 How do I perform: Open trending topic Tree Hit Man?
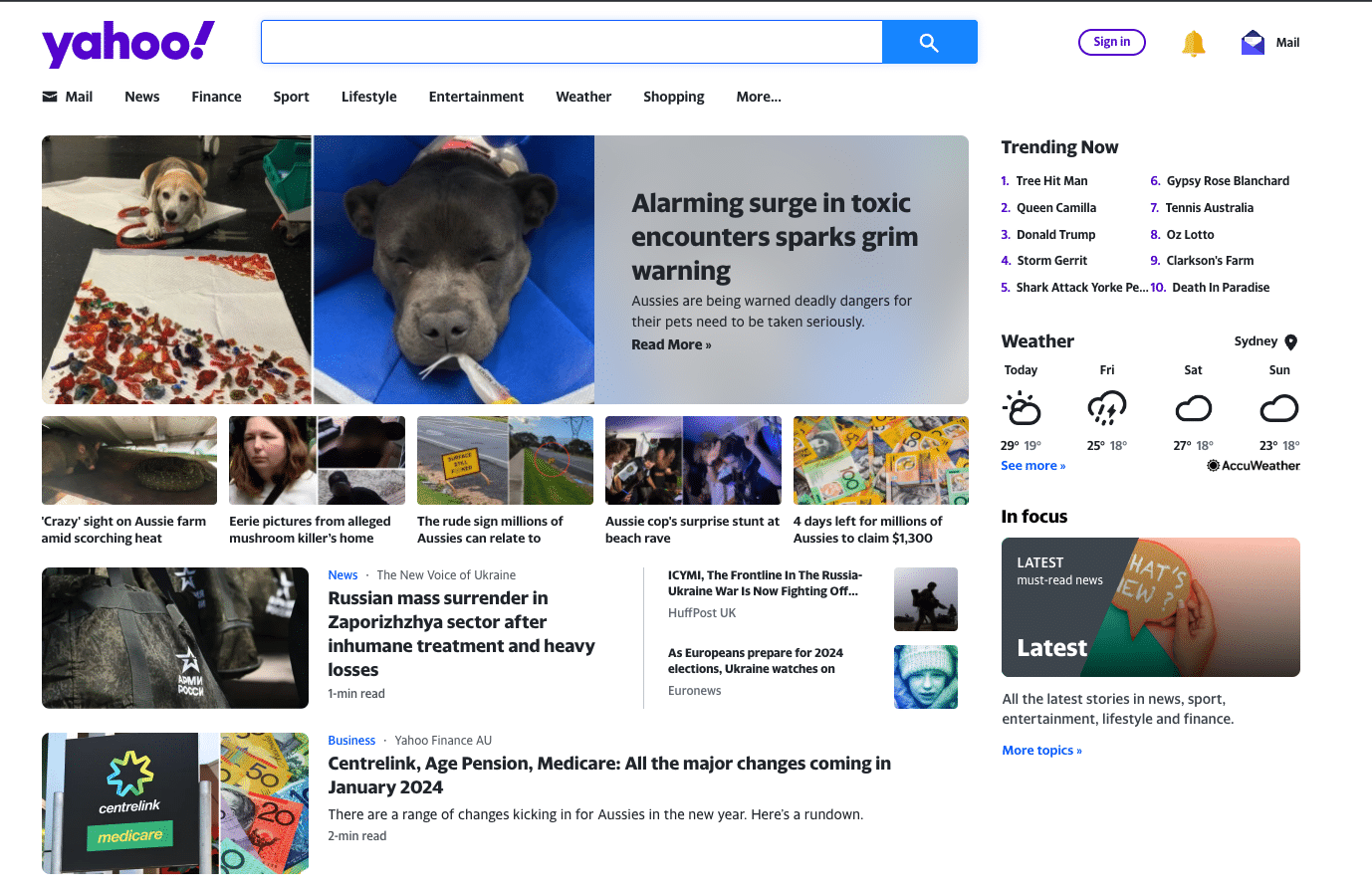(x=1051, y=181)
